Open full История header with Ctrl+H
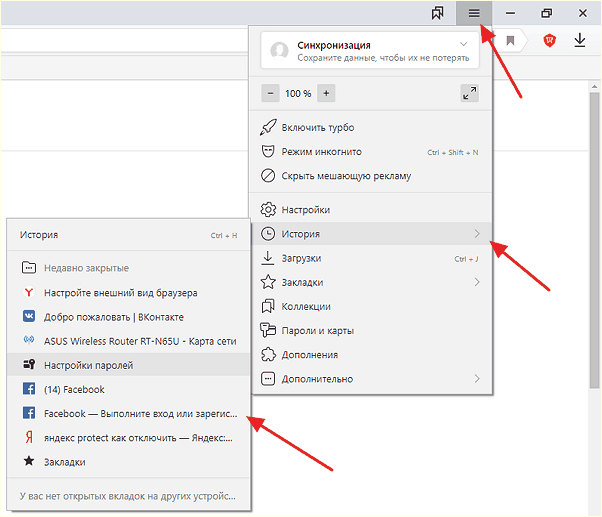The image size is (602, 517). (x=128, y=235)
